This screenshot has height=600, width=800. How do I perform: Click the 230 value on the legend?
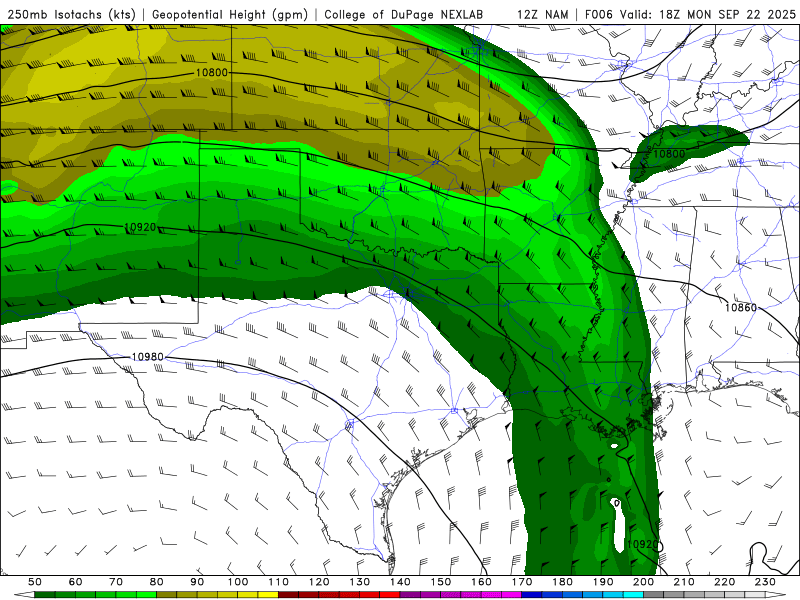pyautogui.click(x=765, y=582)
